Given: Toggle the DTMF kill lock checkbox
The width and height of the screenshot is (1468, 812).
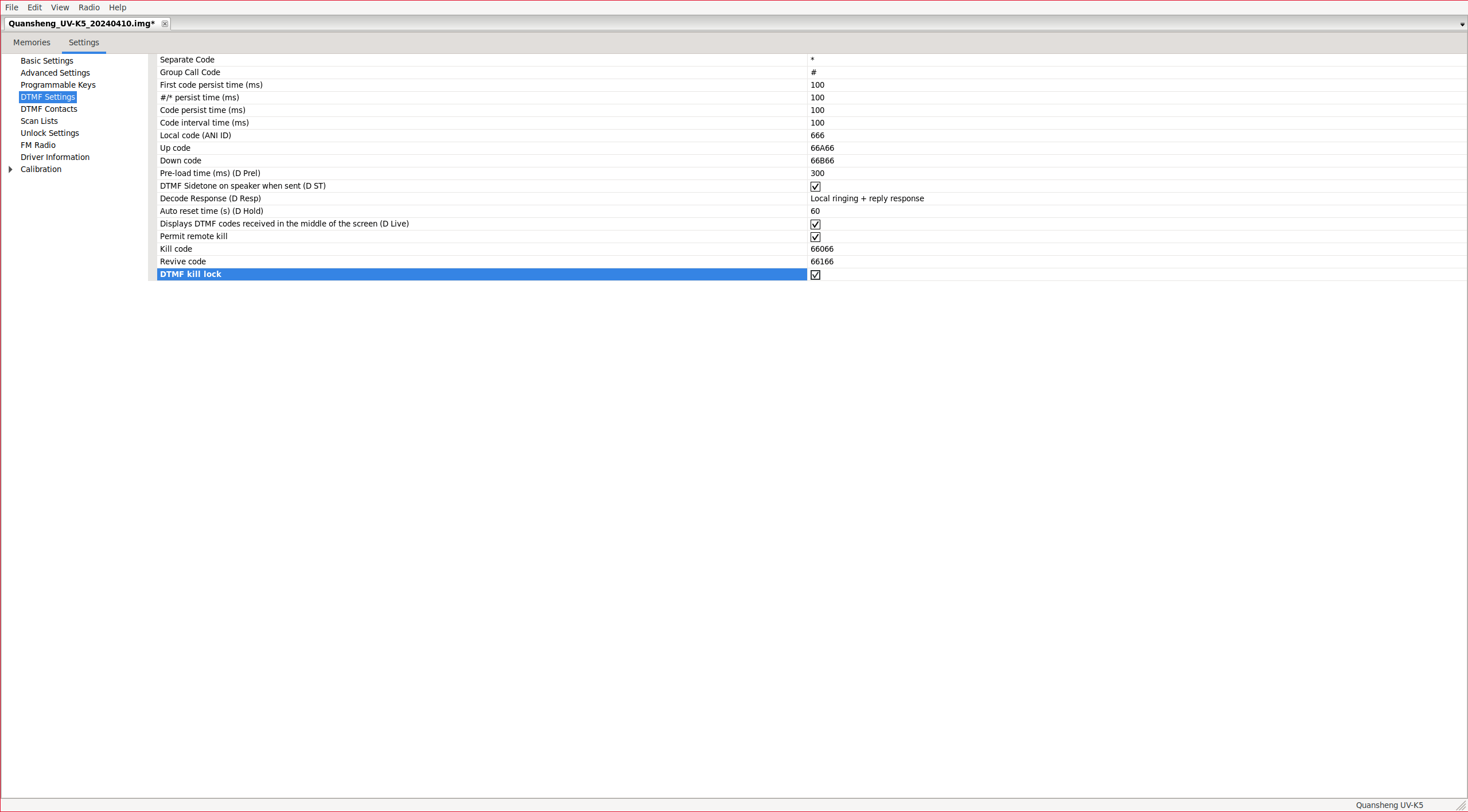Looking at the screenshot, I should click(x=815, y=275).
